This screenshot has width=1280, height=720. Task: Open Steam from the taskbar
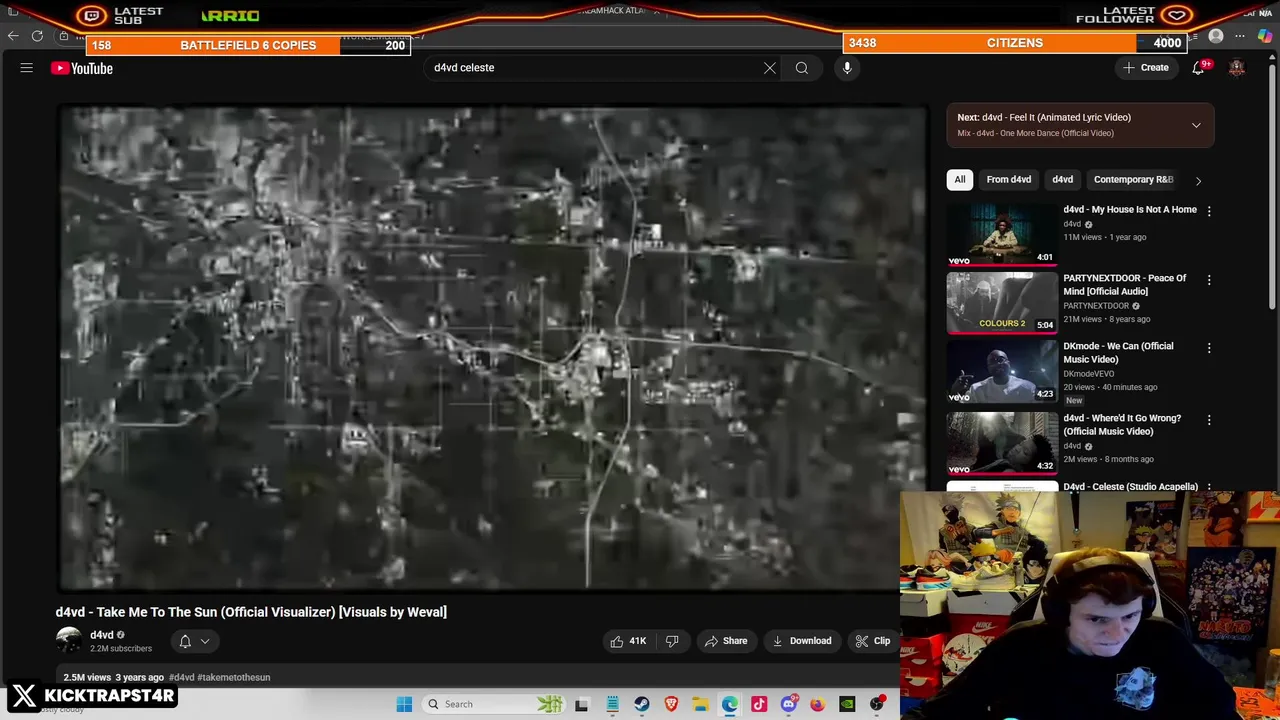[x=641, y=704]
